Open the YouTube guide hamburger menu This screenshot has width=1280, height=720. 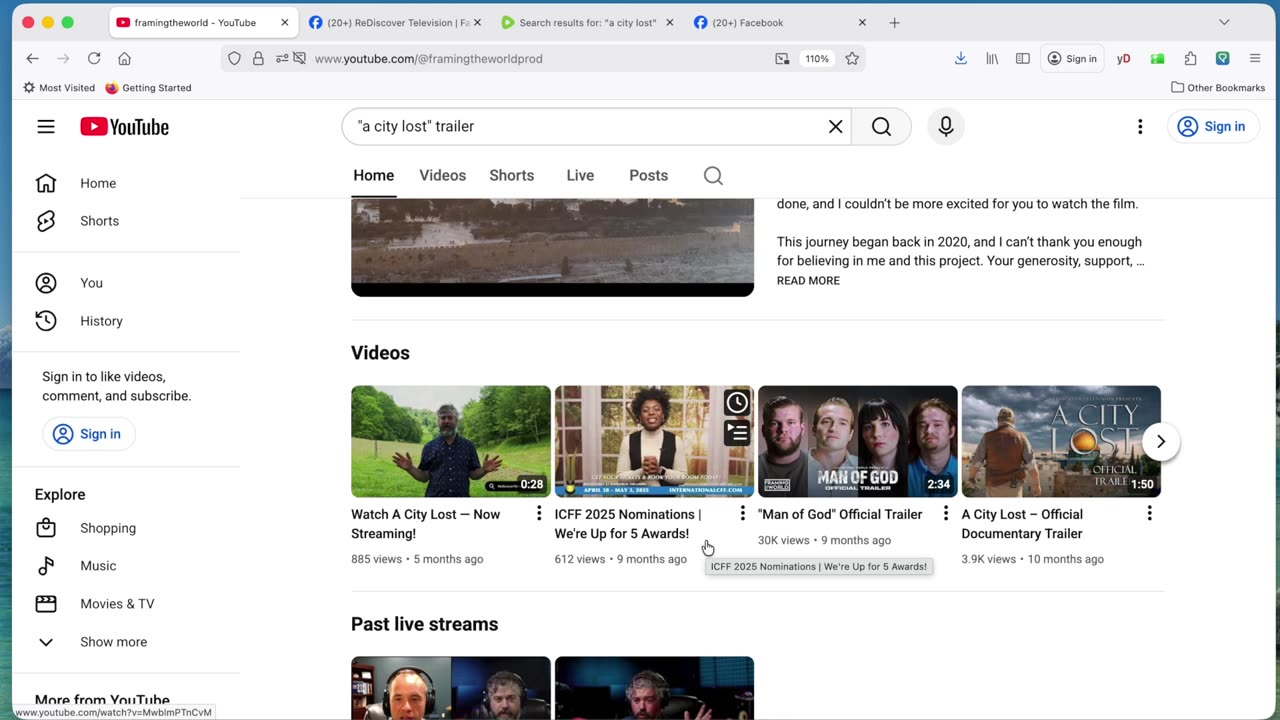click(46, 127)
